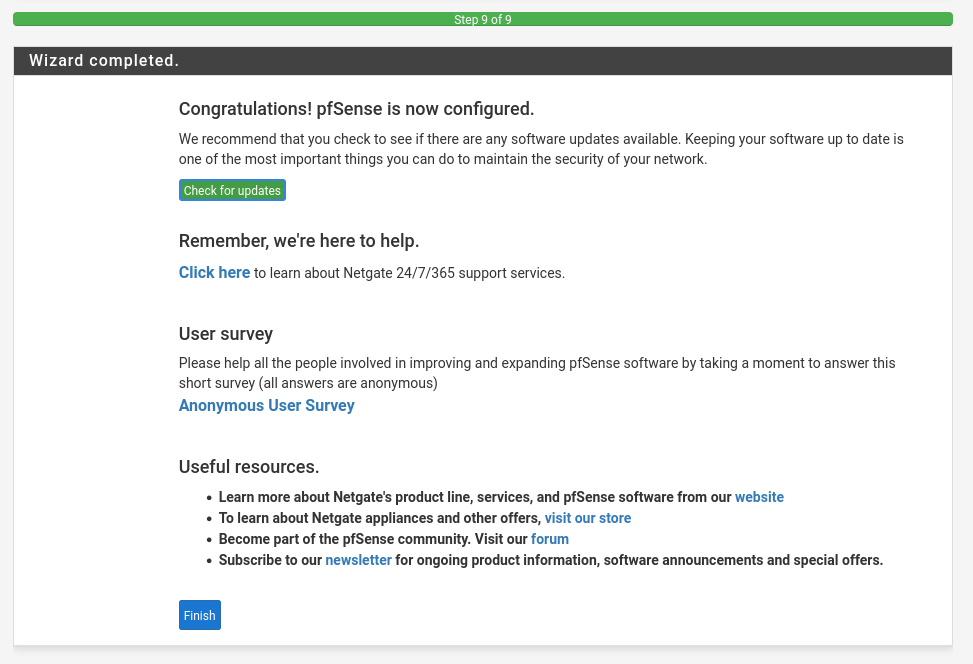Click the 'Become part of the pfSense community' text

[372, 539]
